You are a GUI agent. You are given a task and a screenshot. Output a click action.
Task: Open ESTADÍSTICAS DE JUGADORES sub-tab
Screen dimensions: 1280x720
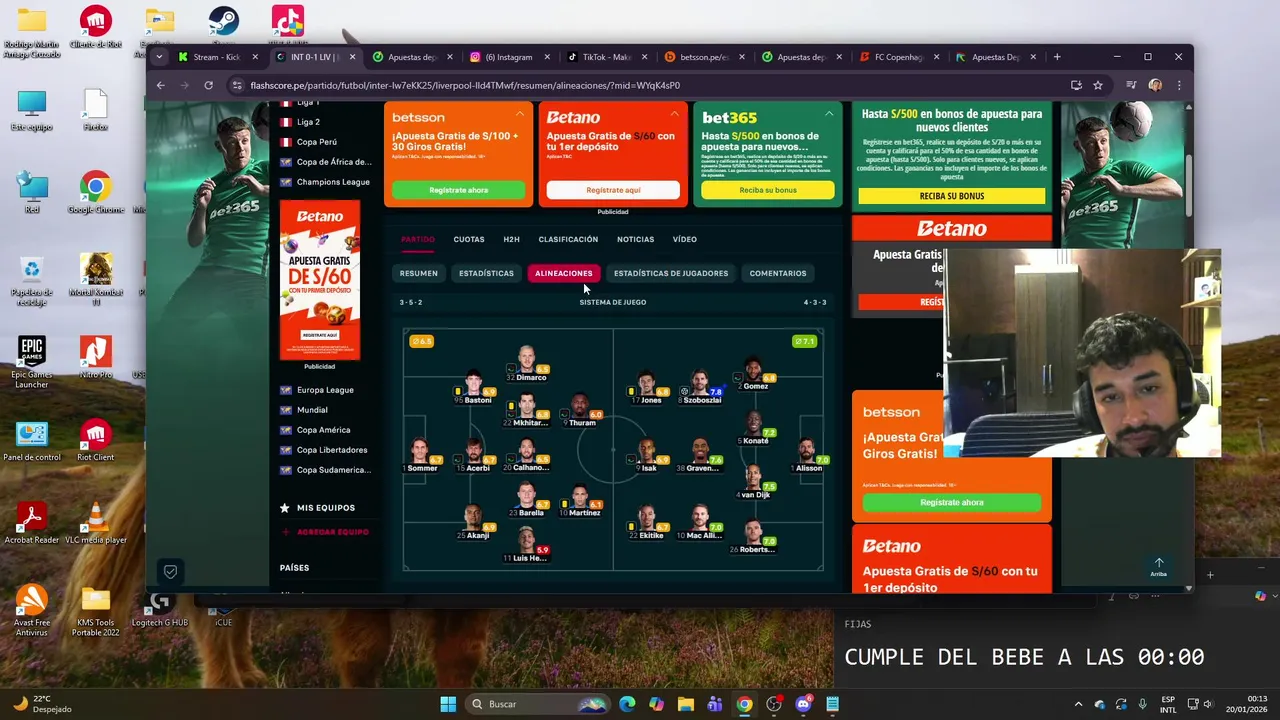(671, 273)
